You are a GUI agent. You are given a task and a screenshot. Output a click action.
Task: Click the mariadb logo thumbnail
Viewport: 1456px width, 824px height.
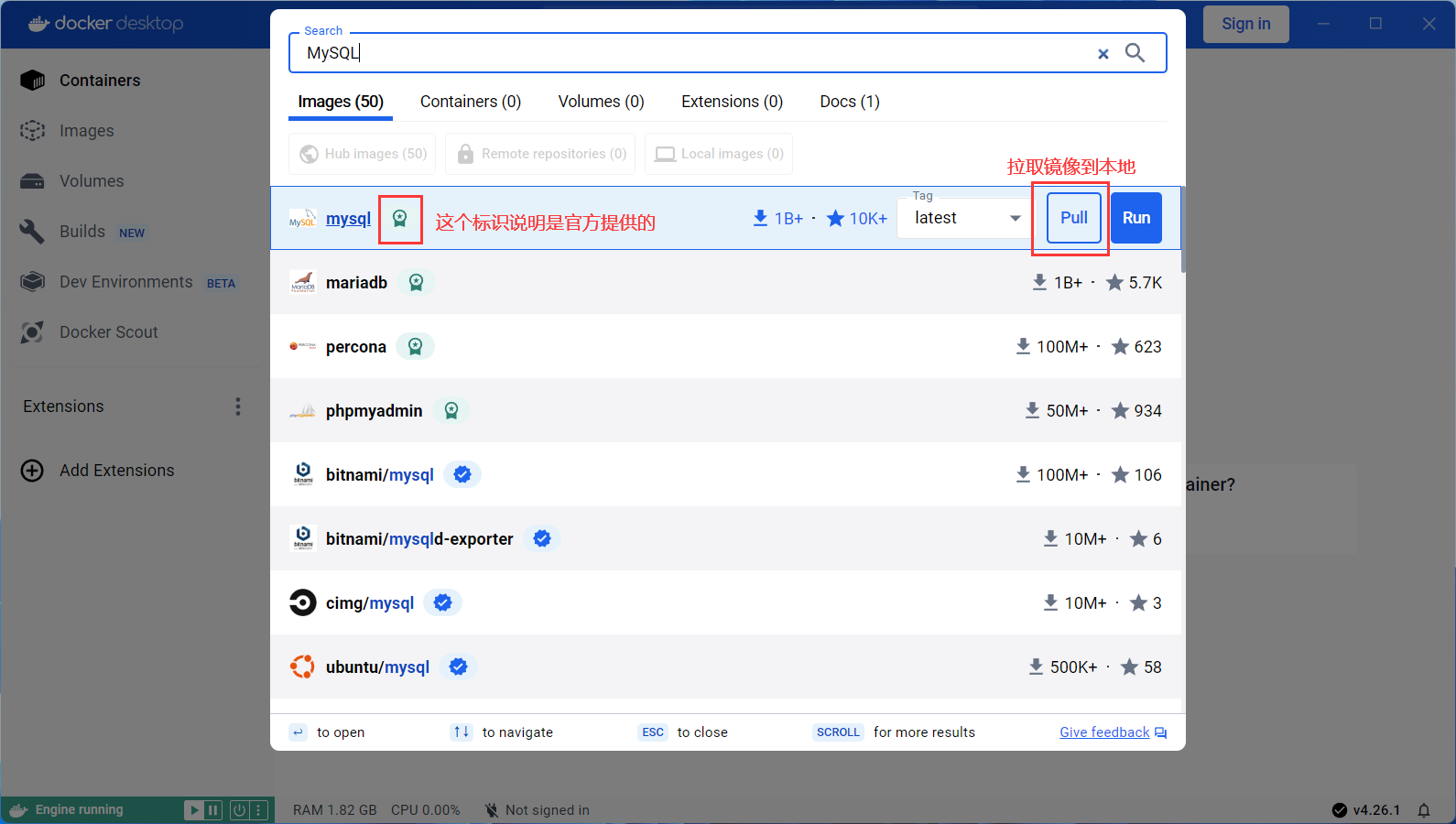point(302,282)
